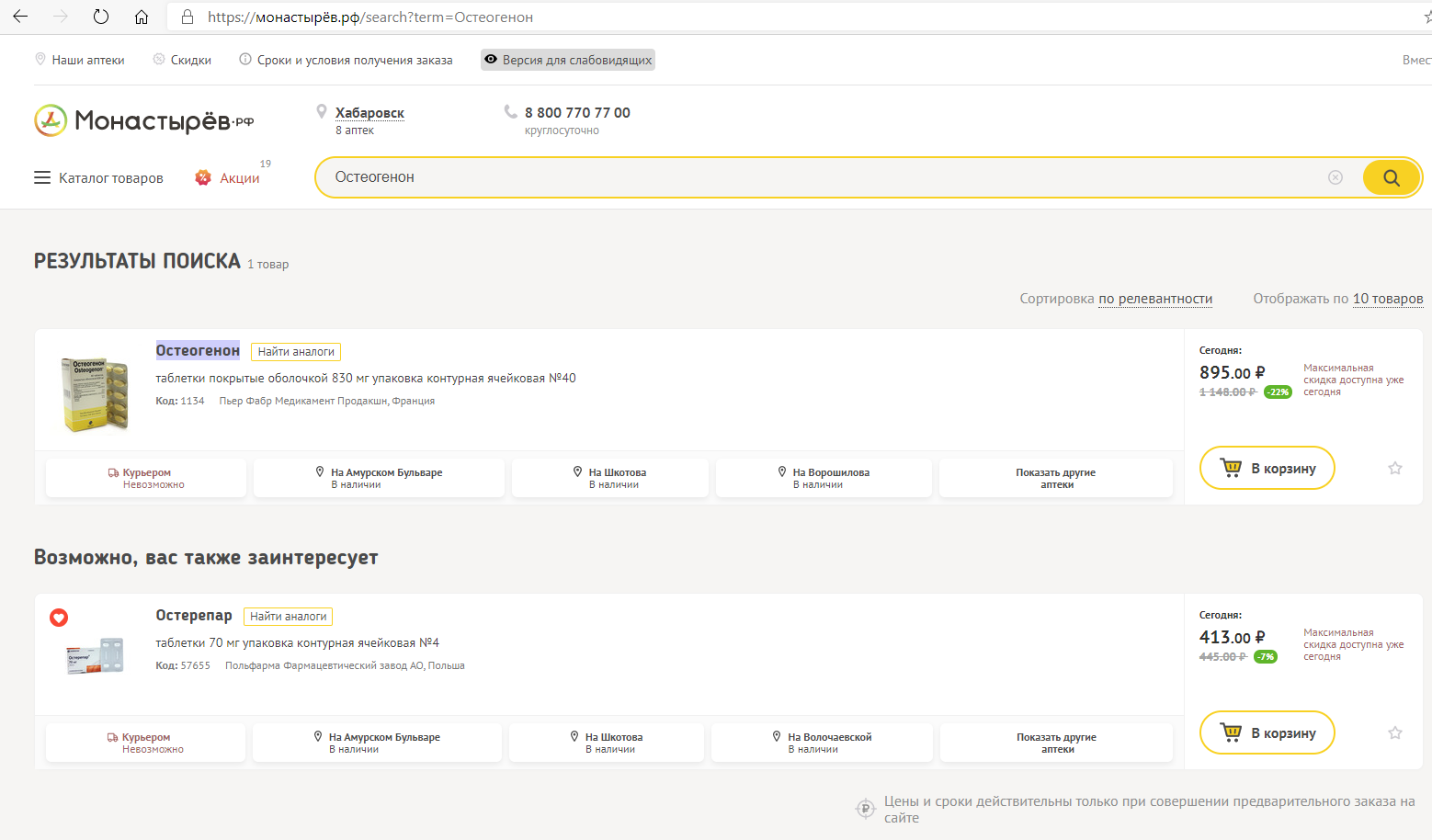This screenshot has width=1432, height=840.
Task: Find analogs for Остерепар
Action: 288,617
